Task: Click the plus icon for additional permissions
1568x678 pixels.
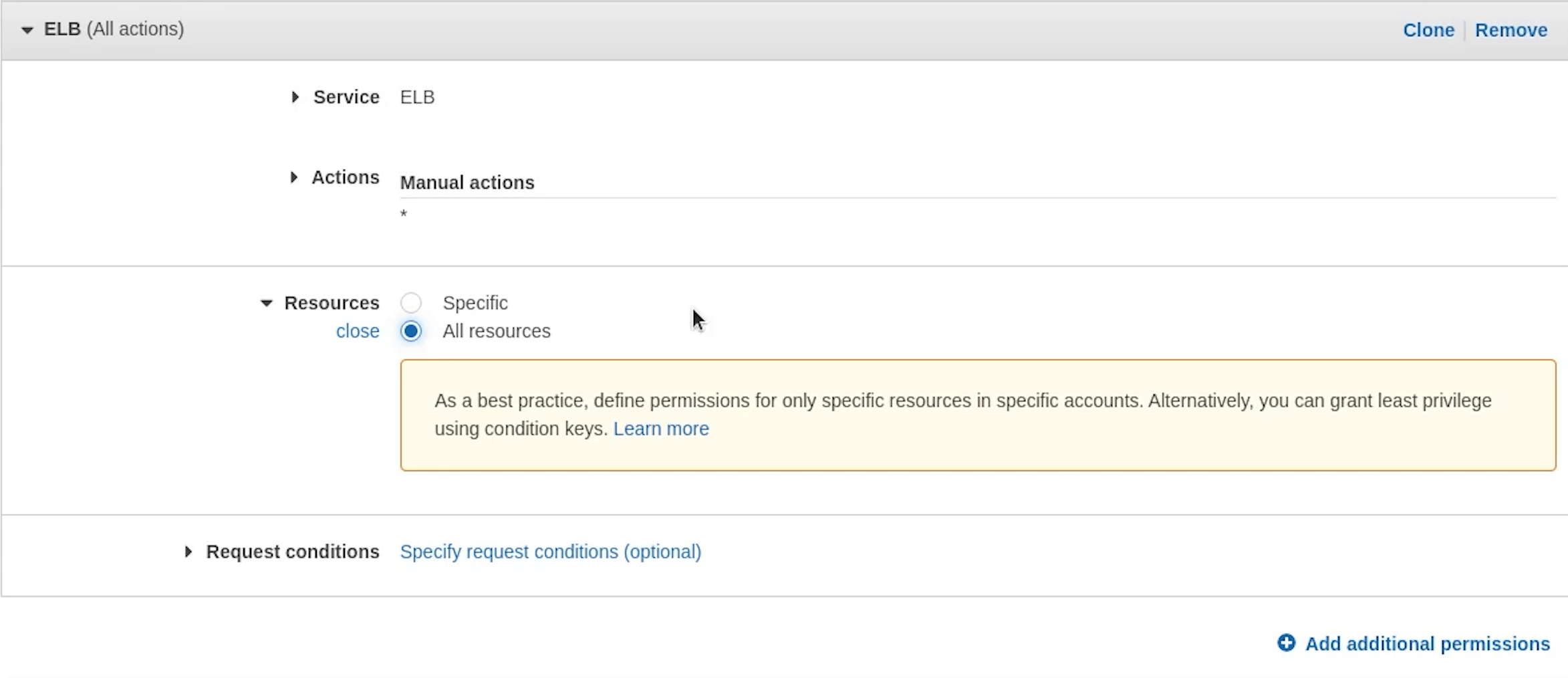Action: coord(1286,643)
